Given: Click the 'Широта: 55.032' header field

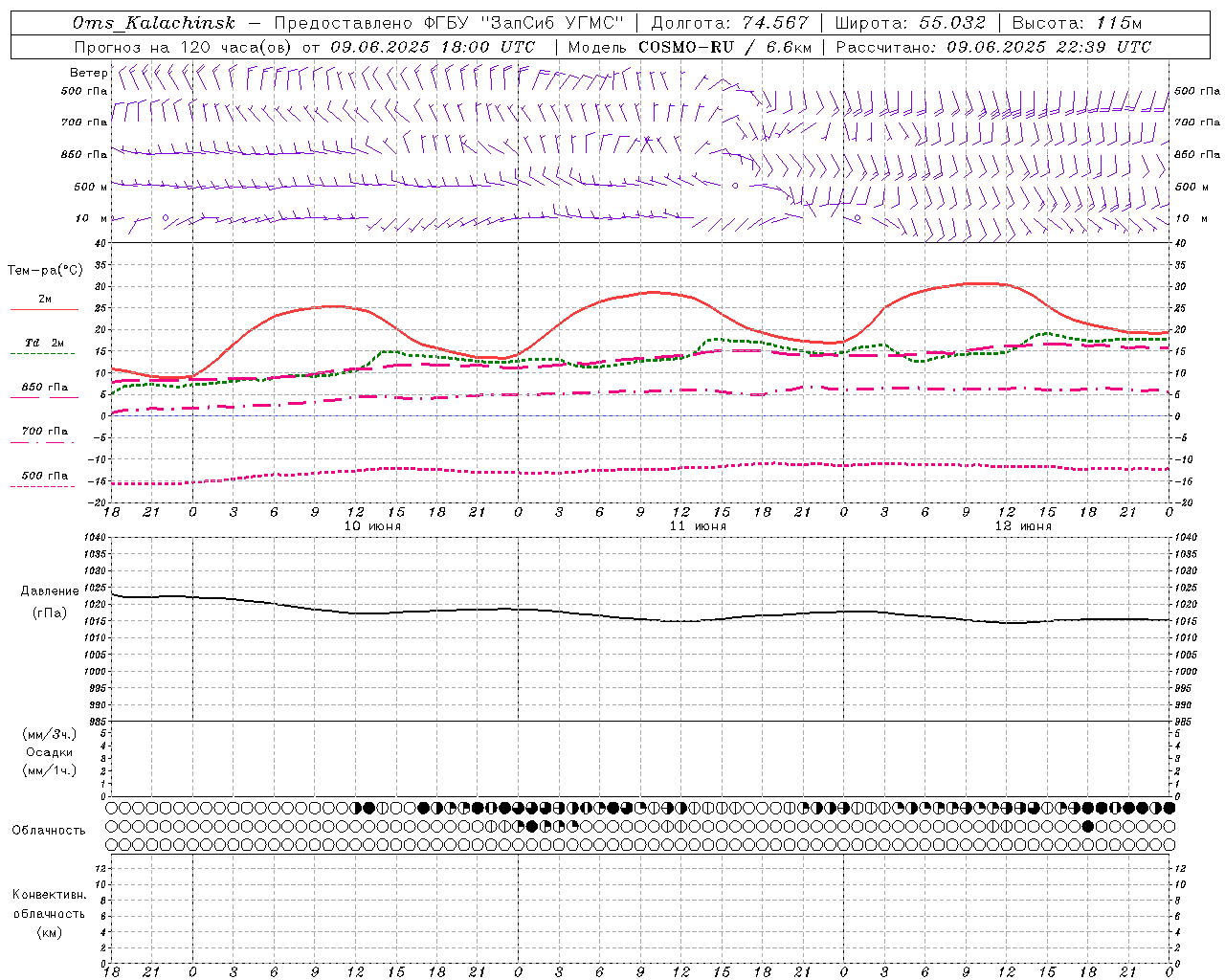Looking at the screenshot, I should 910,24.
